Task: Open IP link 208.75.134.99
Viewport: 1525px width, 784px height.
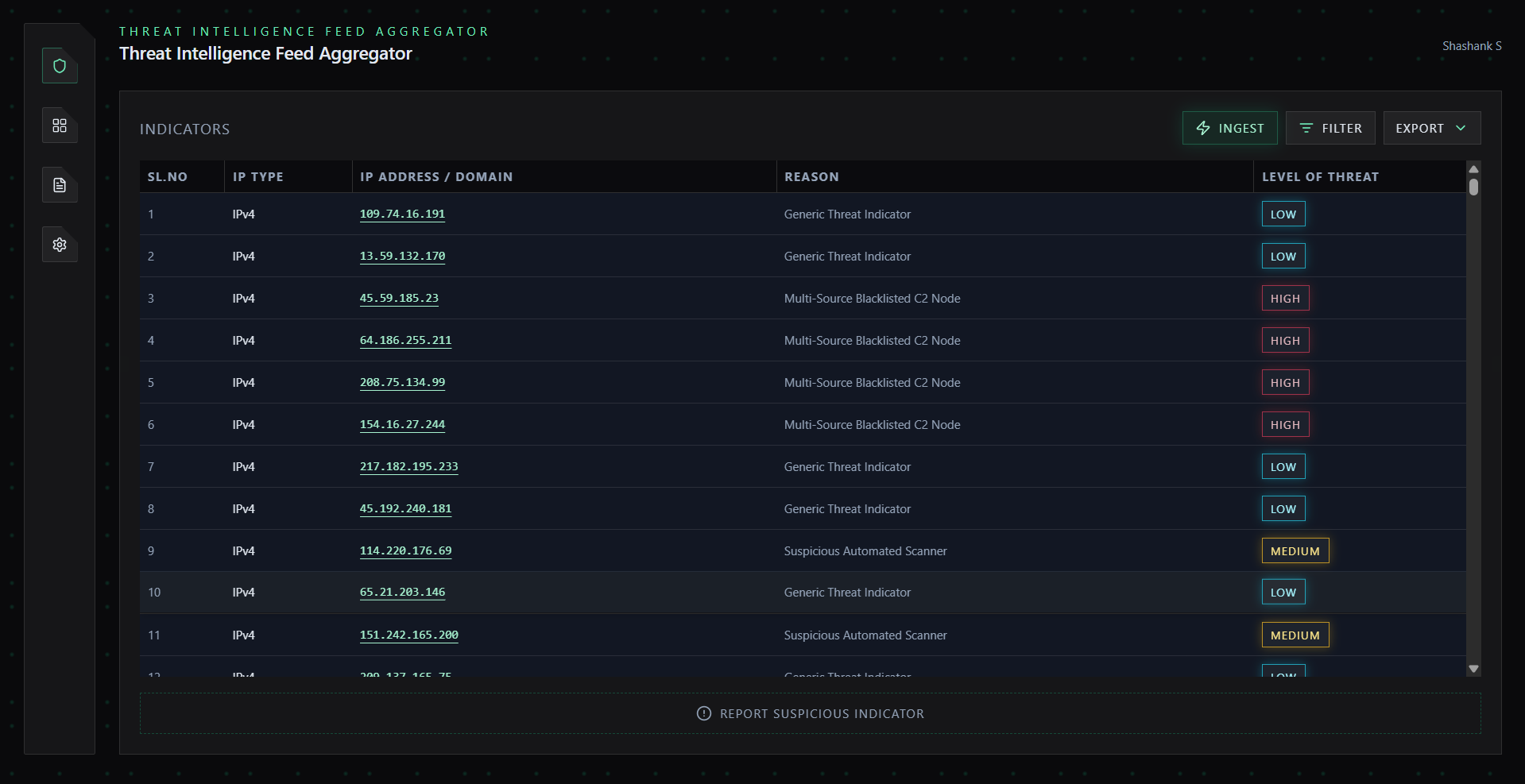Action: [x=402, y=382]
